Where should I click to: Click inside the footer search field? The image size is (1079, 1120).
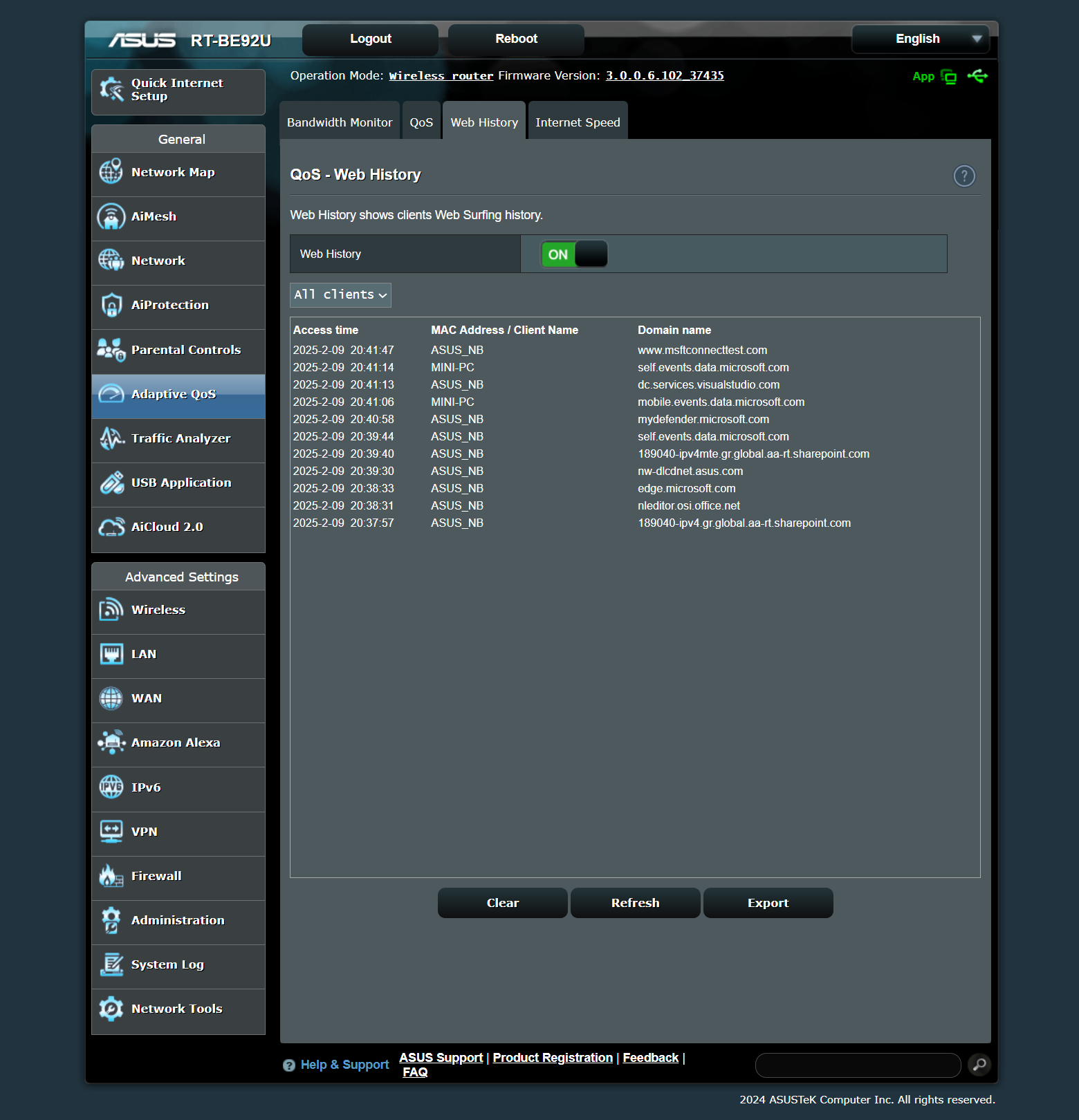point(858,1065)
